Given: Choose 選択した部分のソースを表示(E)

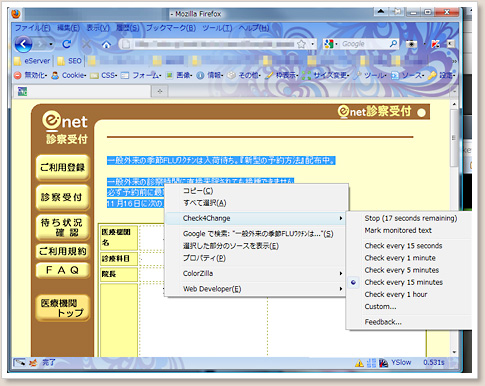Looking at the screenshot, I should click(x=256, y=246).
